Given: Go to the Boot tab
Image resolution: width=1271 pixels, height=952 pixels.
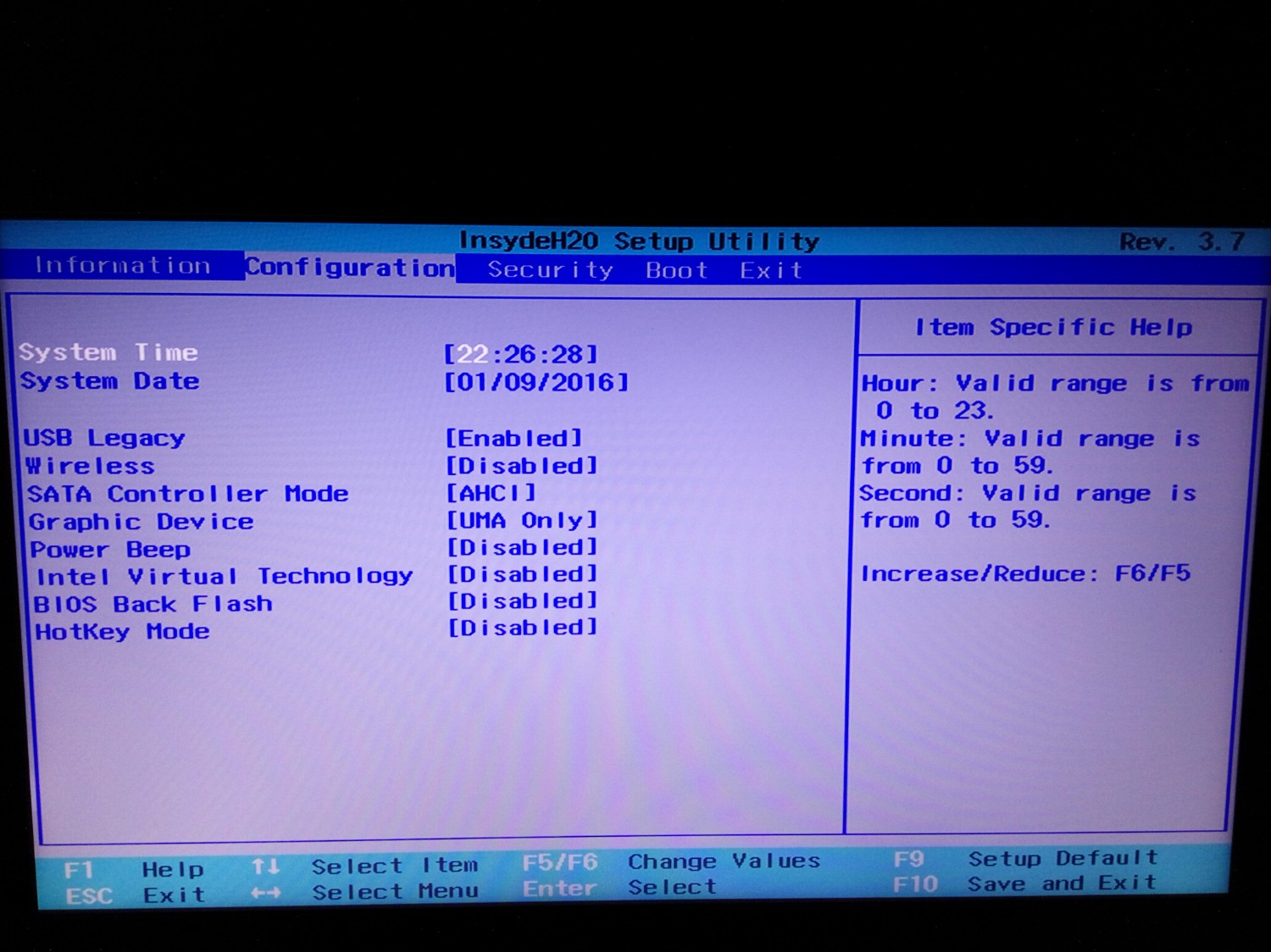Looking at the screenshot, I should coord(676,270).
